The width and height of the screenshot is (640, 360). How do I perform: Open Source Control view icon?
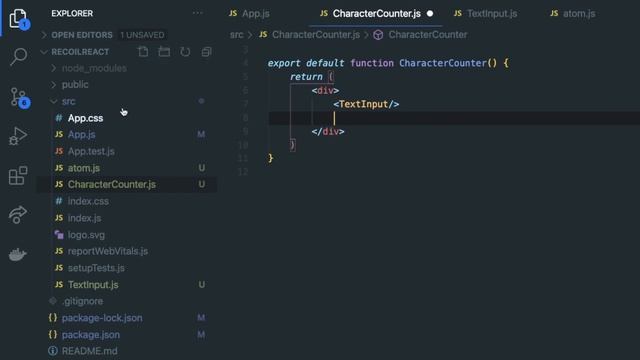coord(18,97)
